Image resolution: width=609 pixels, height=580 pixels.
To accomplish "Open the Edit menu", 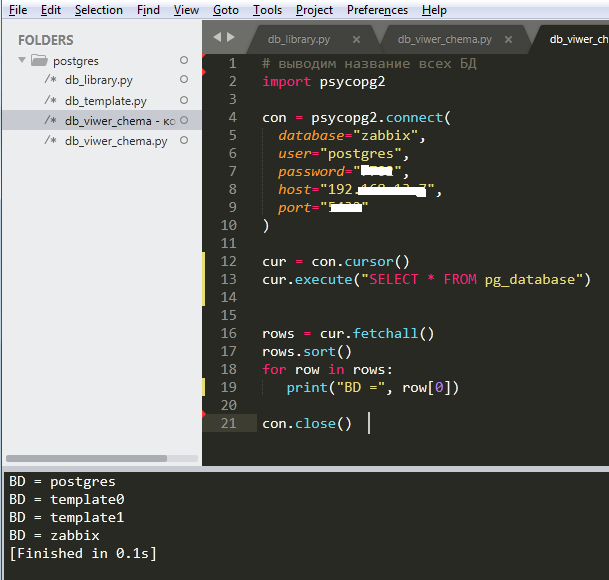I will click(51, 10).
